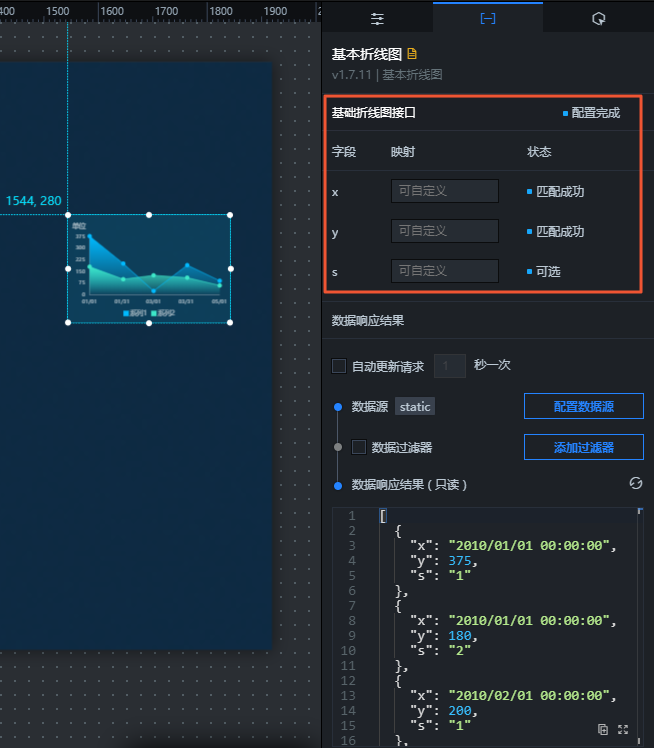Open the style configuration tab icon
This screenshot has width=654, height=748.
click(x=377, y=19)
